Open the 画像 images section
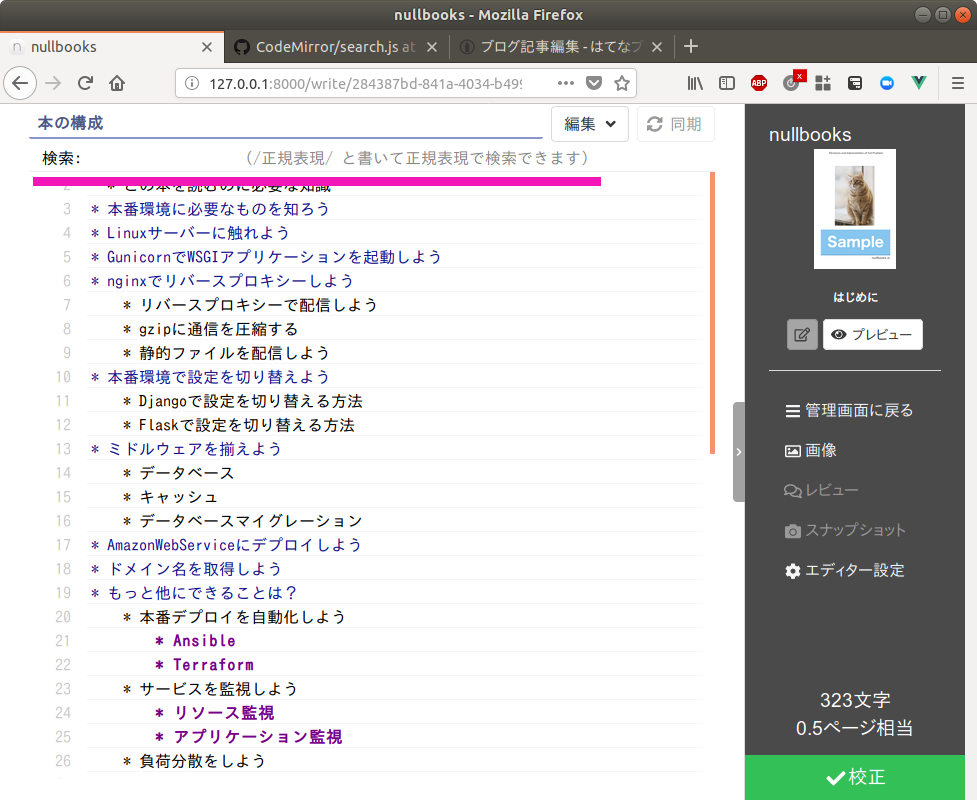 tap(811, 450)
